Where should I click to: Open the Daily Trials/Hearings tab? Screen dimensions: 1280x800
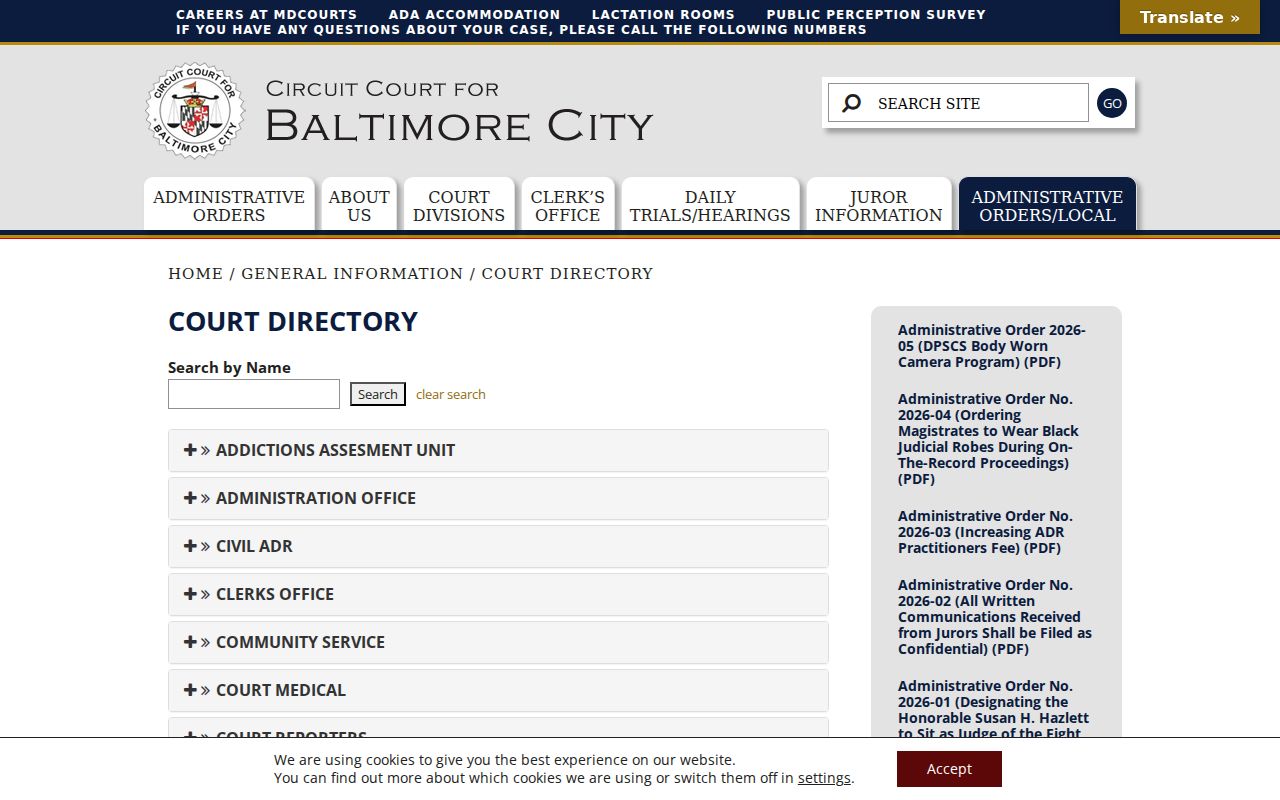point(710,205)
